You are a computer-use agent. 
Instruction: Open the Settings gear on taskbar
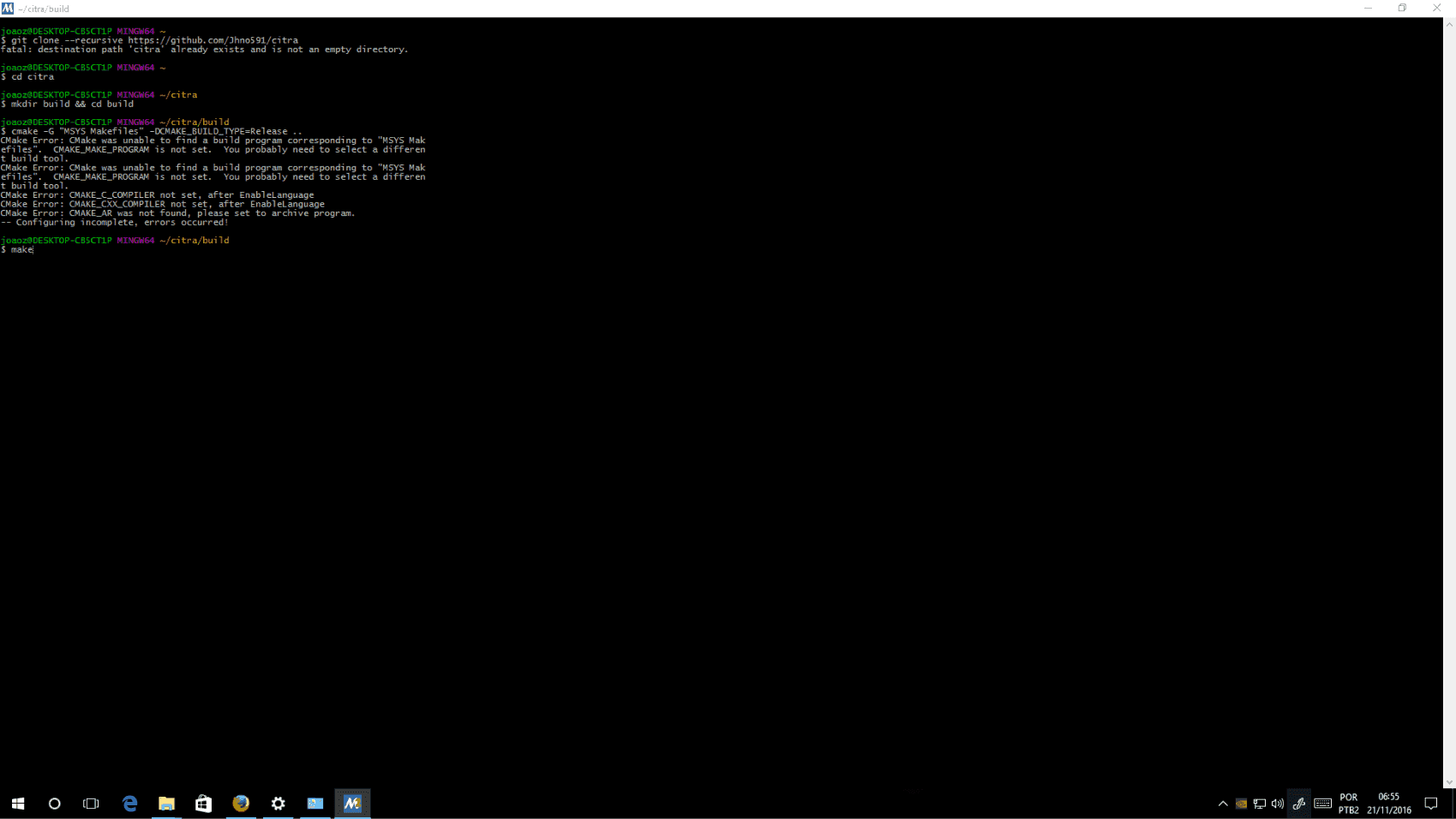pyautogui.click(x=278, y=804)
